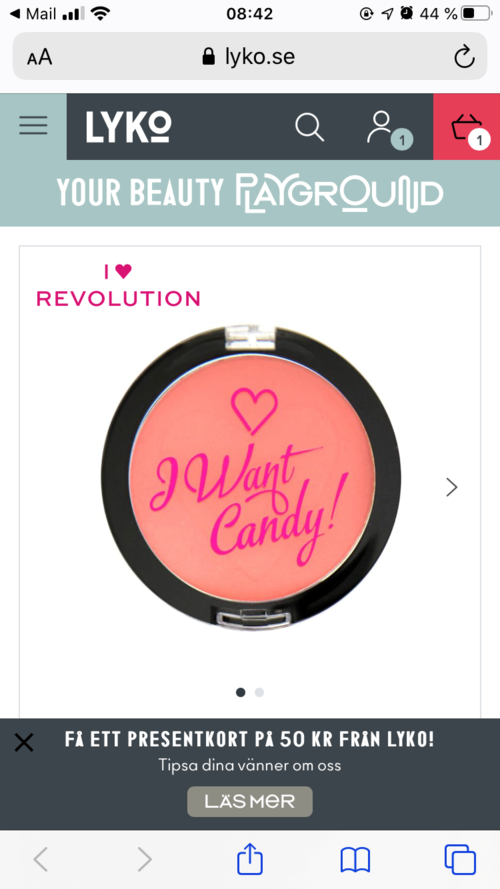
Task: Tap the lyko.se address bar
Action: (249, 57)
